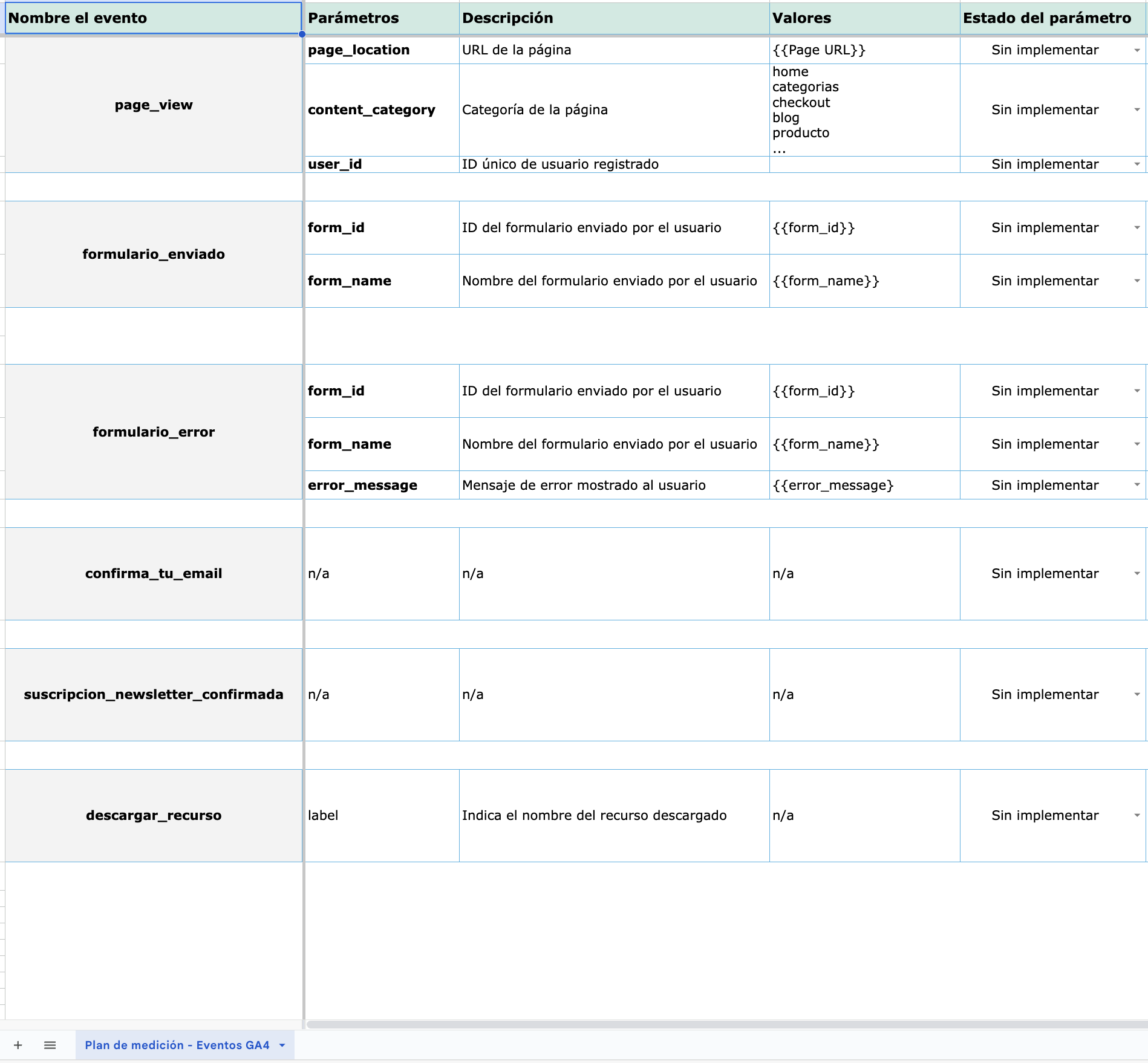Open status dropdown for formulario_error form_id
The image size is (1148, 1063).
[x=1137, y=391]
